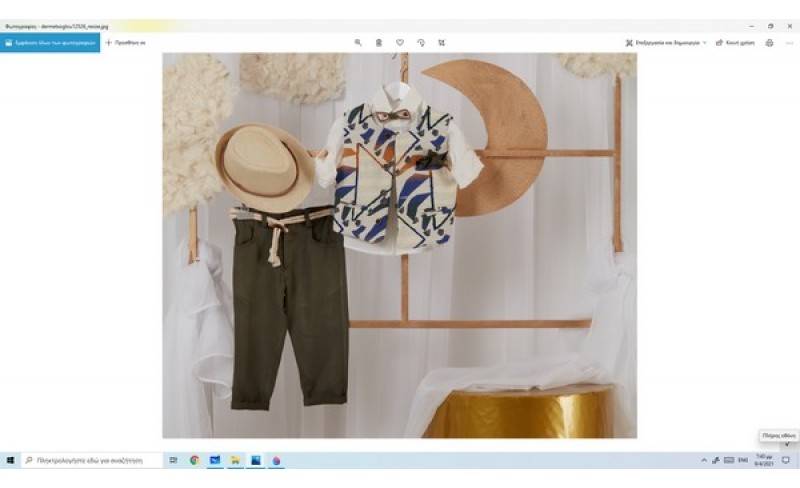Open the Windows Start menu

coord(10,460)
